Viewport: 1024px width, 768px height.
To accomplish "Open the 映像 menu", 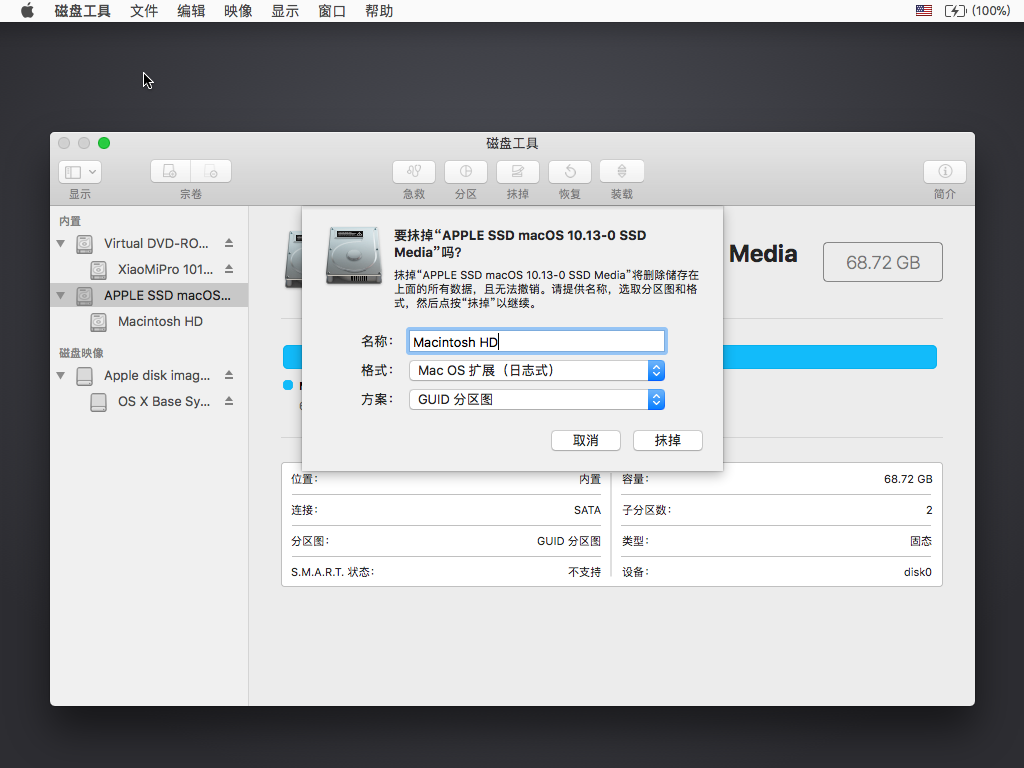I will pos(238,11).
